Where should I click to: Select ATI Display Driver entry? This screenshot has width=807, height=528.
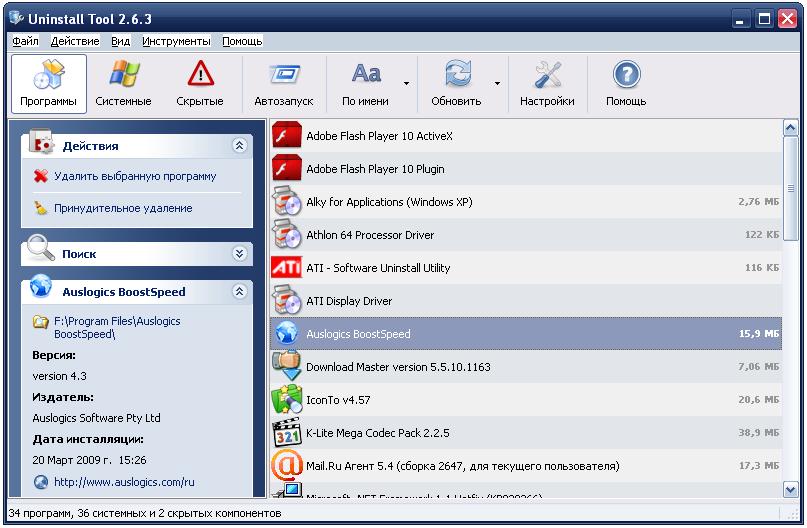[526, 301]
